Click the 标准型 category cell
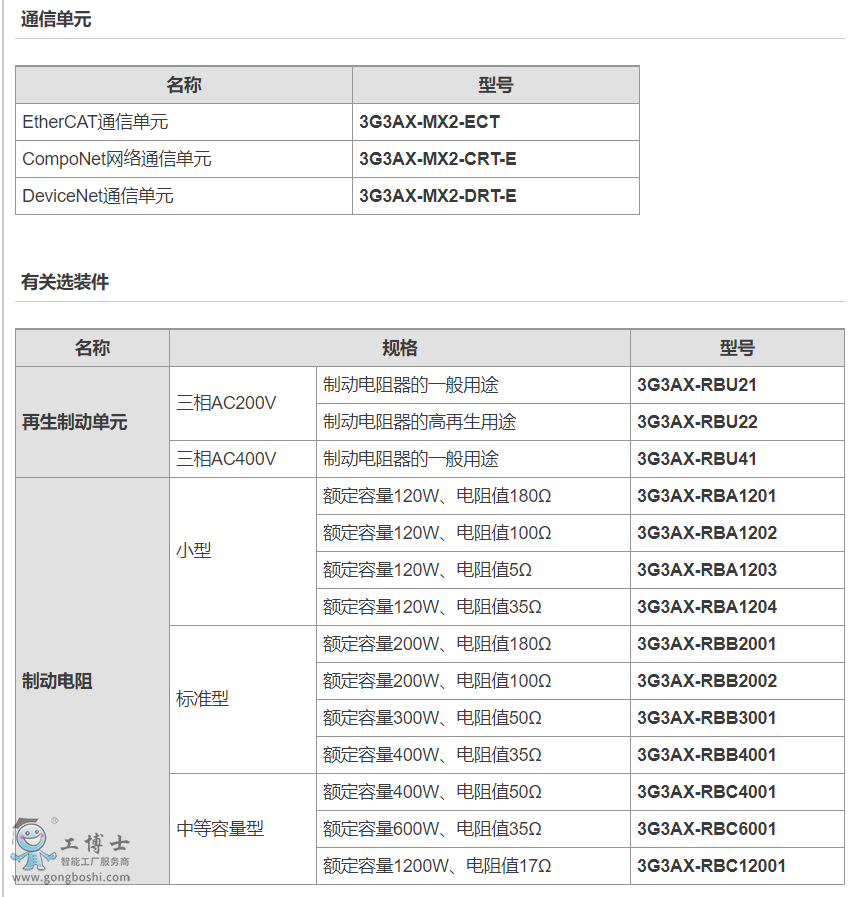850x897 pixels. pyautogui.click(x=243, y=699)
